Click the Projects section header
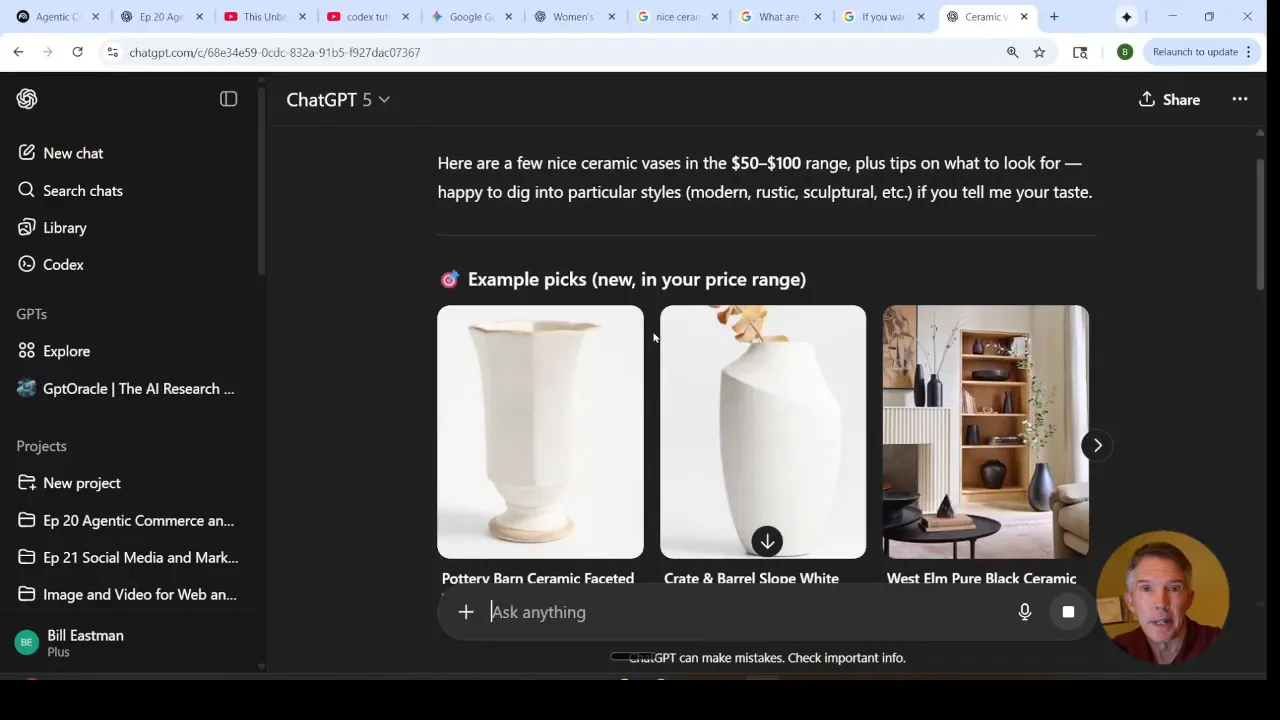1280x720 pixels. click(41, 446)
